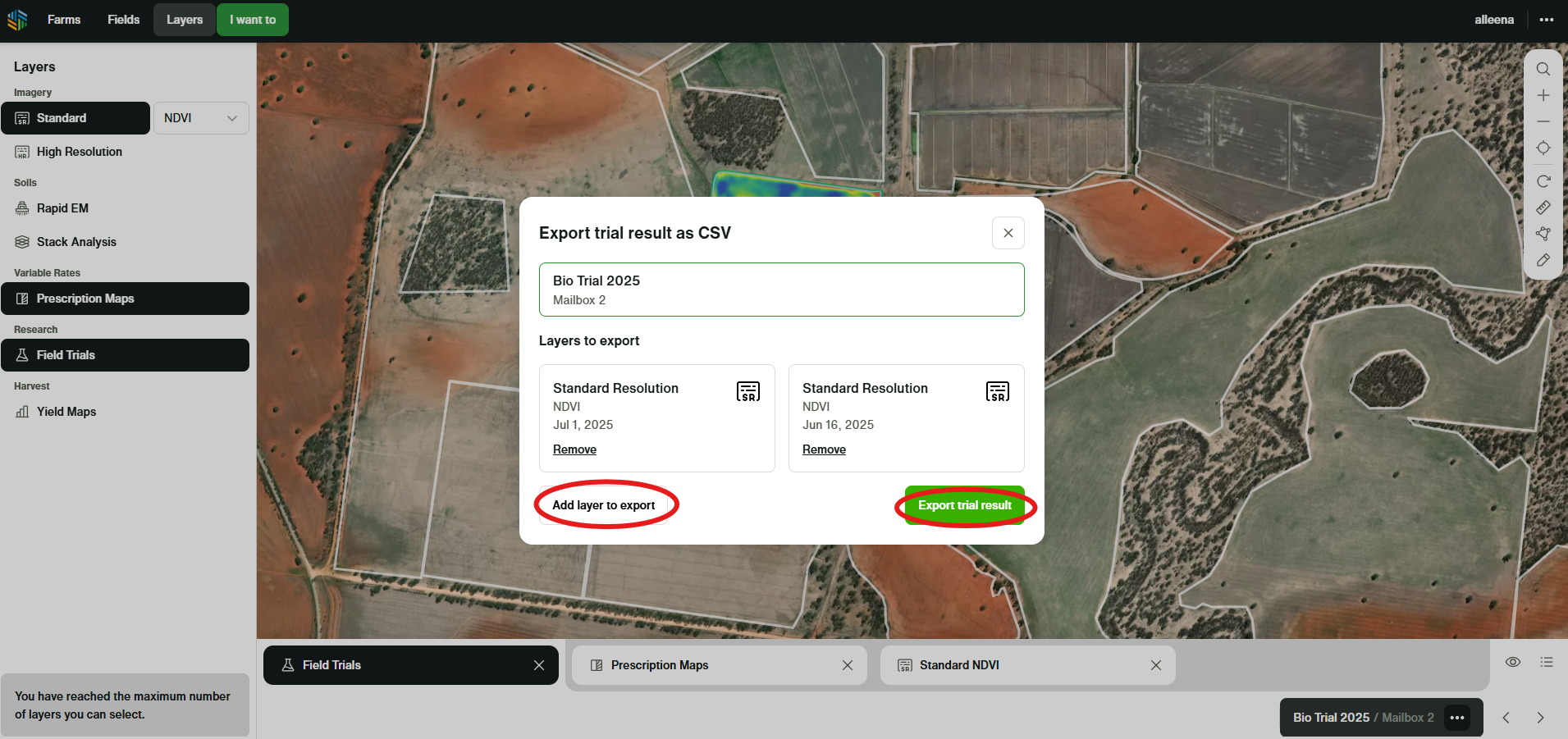Image resolution: width=1568 pixels, height=739 pixels.
Task: Click Add layer to export
Action: point(604,505)
